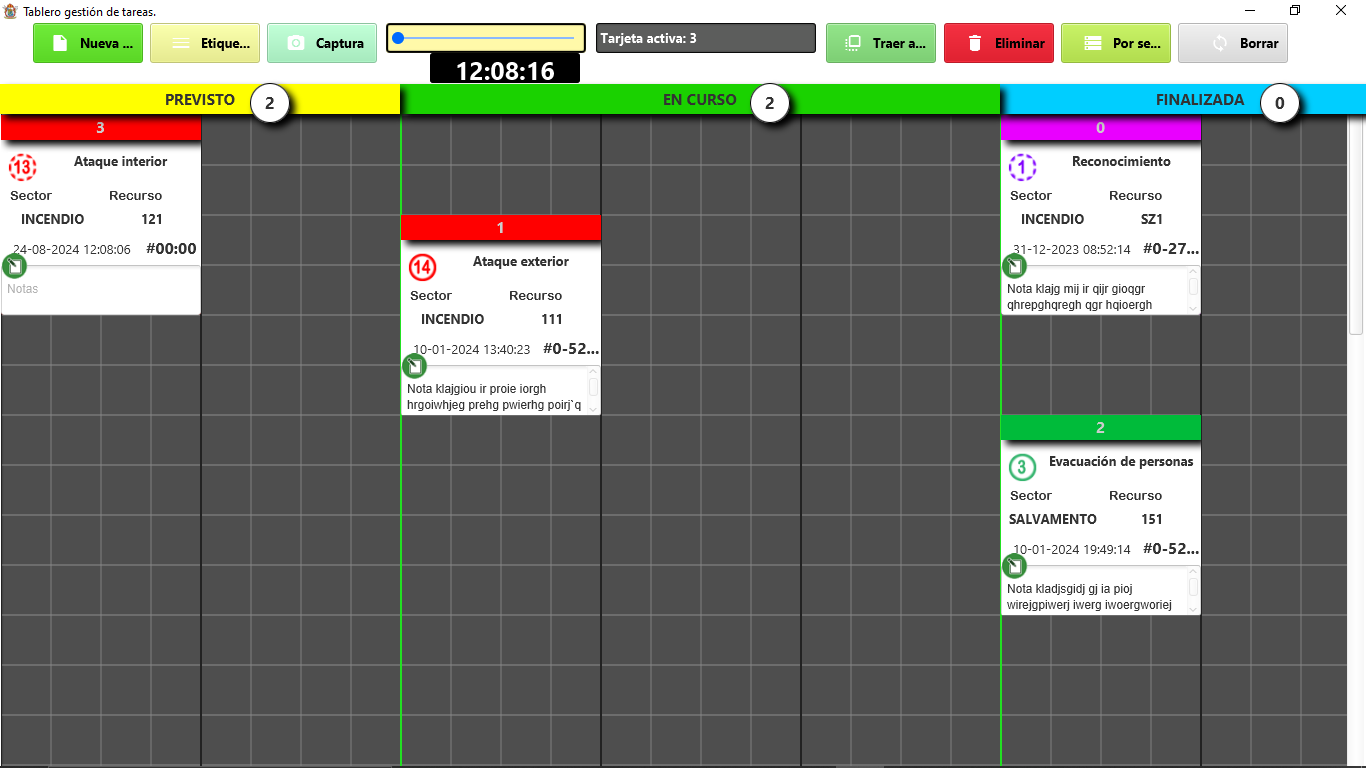This screenshot has width=1366, height=768.
Task: Click the green header bar of Evacuación de personas card
Action: 1101,428
